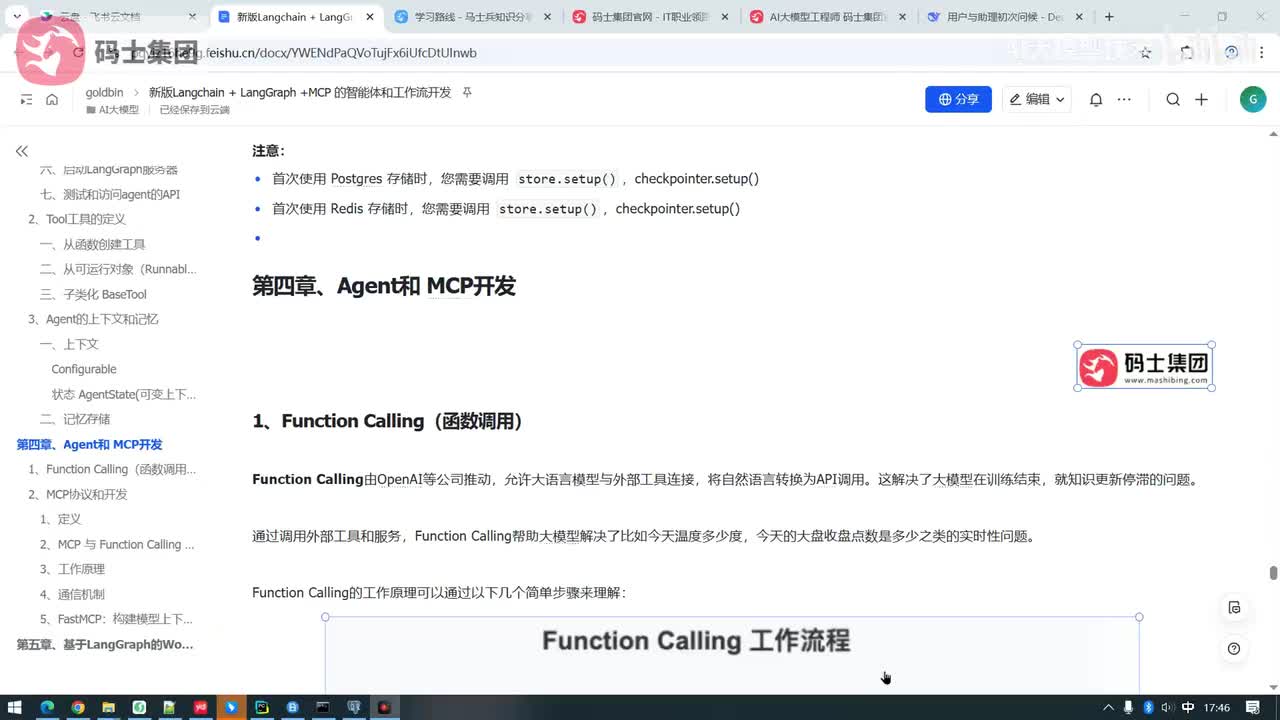
Task: Collapse the outline with double chevron
Action: (x=22, y=151)
